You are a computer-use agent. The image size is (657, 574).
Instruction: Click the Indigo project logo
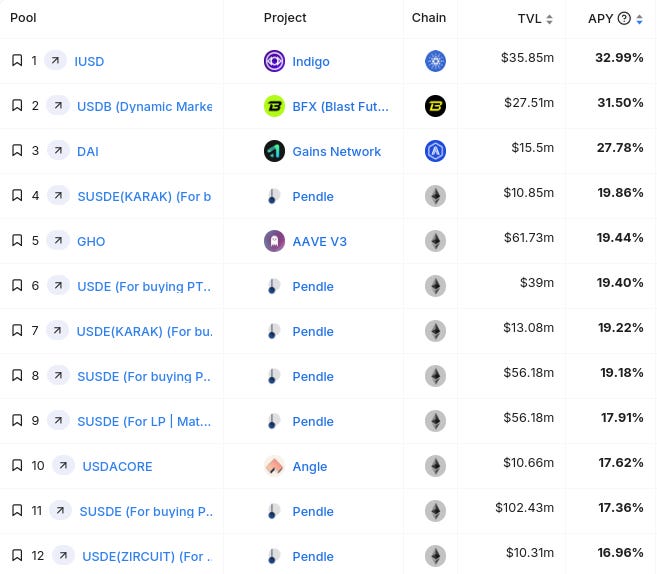coord(274,61)
